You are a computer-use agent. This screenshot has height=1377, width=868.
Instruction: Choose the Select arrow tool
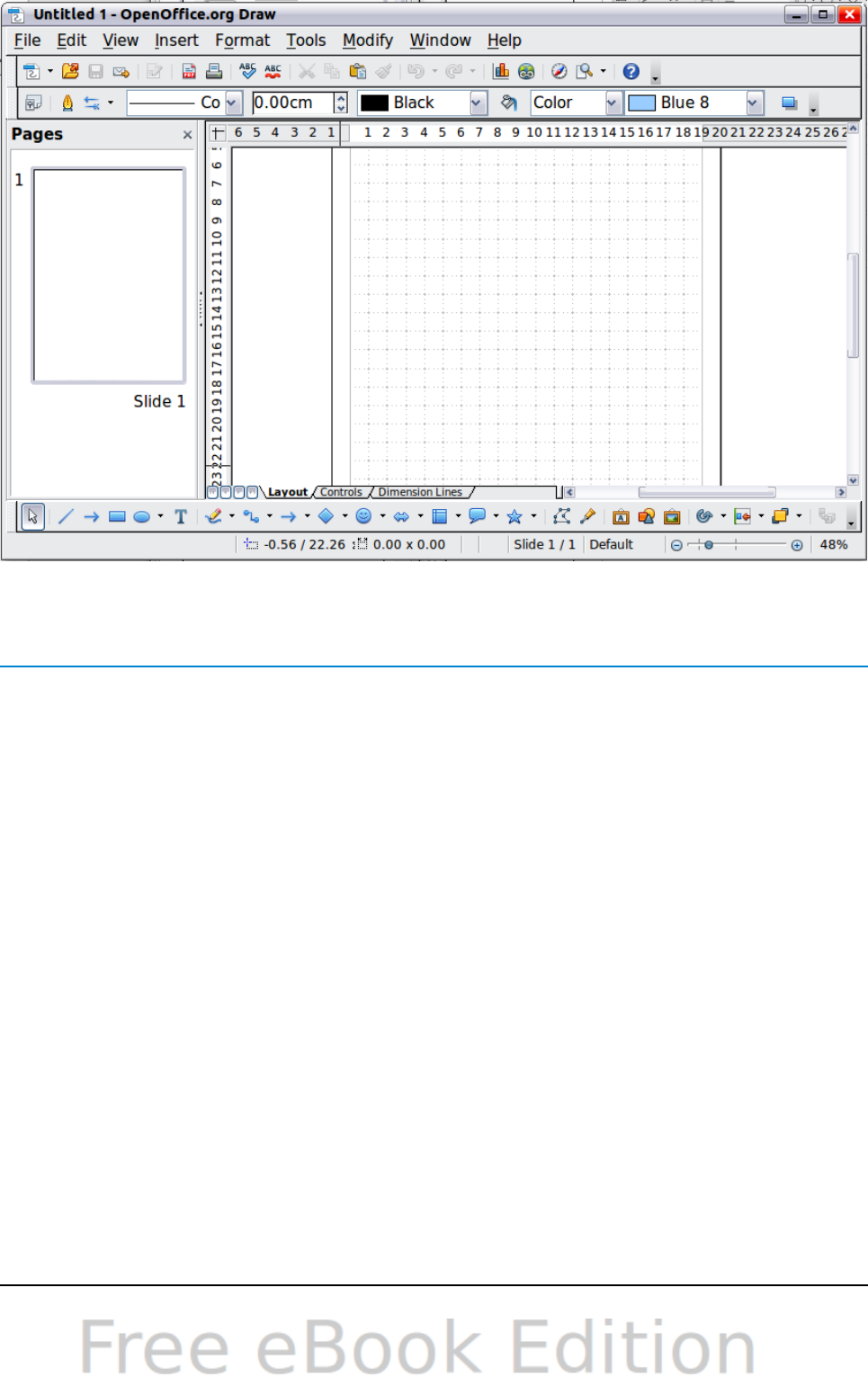tap(32, 516)
